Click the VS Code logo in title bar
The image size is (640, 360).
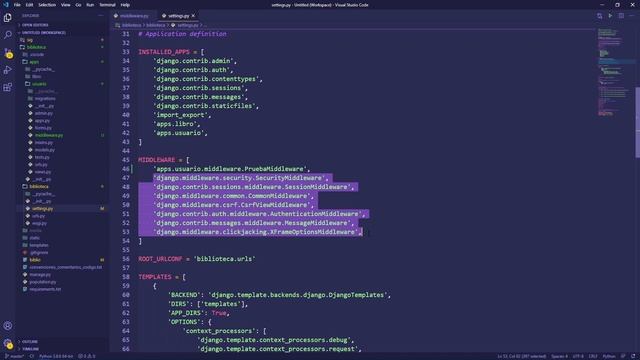(x=6, y=5)
